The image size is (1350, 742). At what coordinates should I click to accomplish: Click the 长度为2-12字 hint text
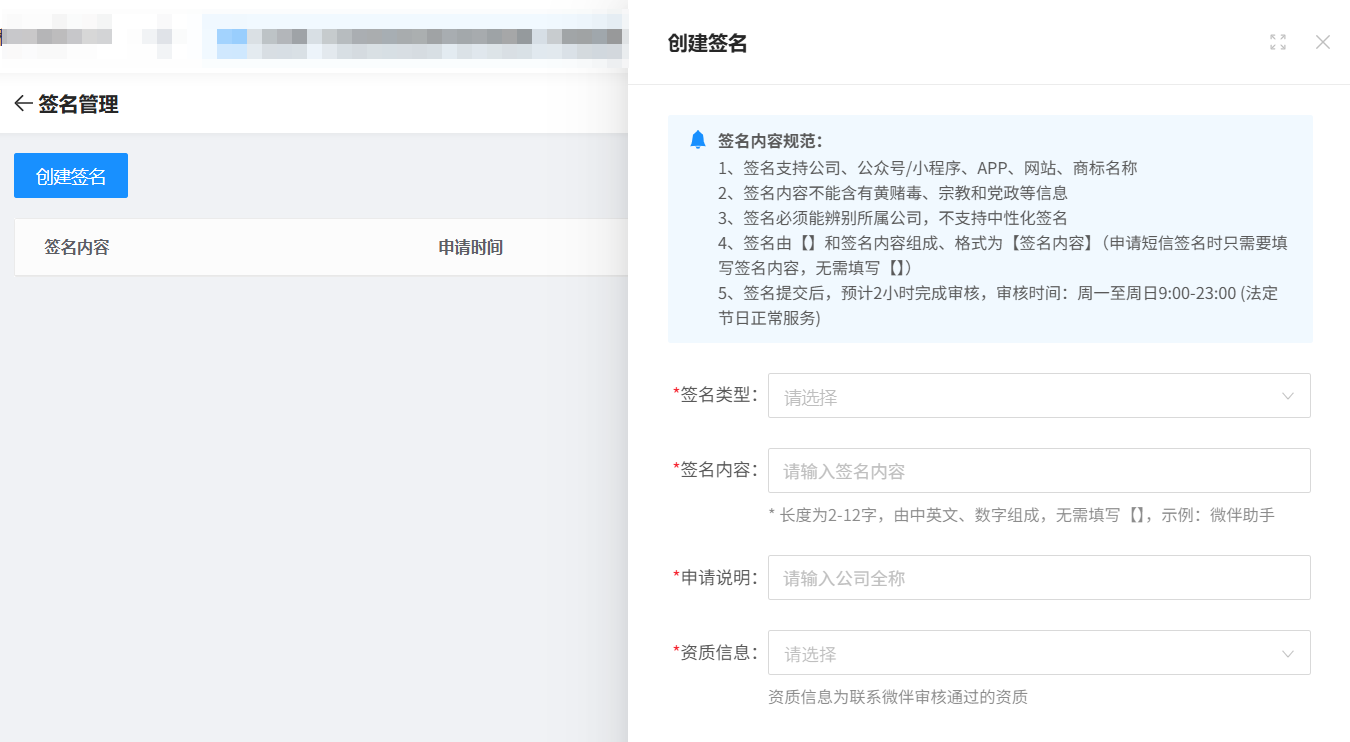(1021, 515)
